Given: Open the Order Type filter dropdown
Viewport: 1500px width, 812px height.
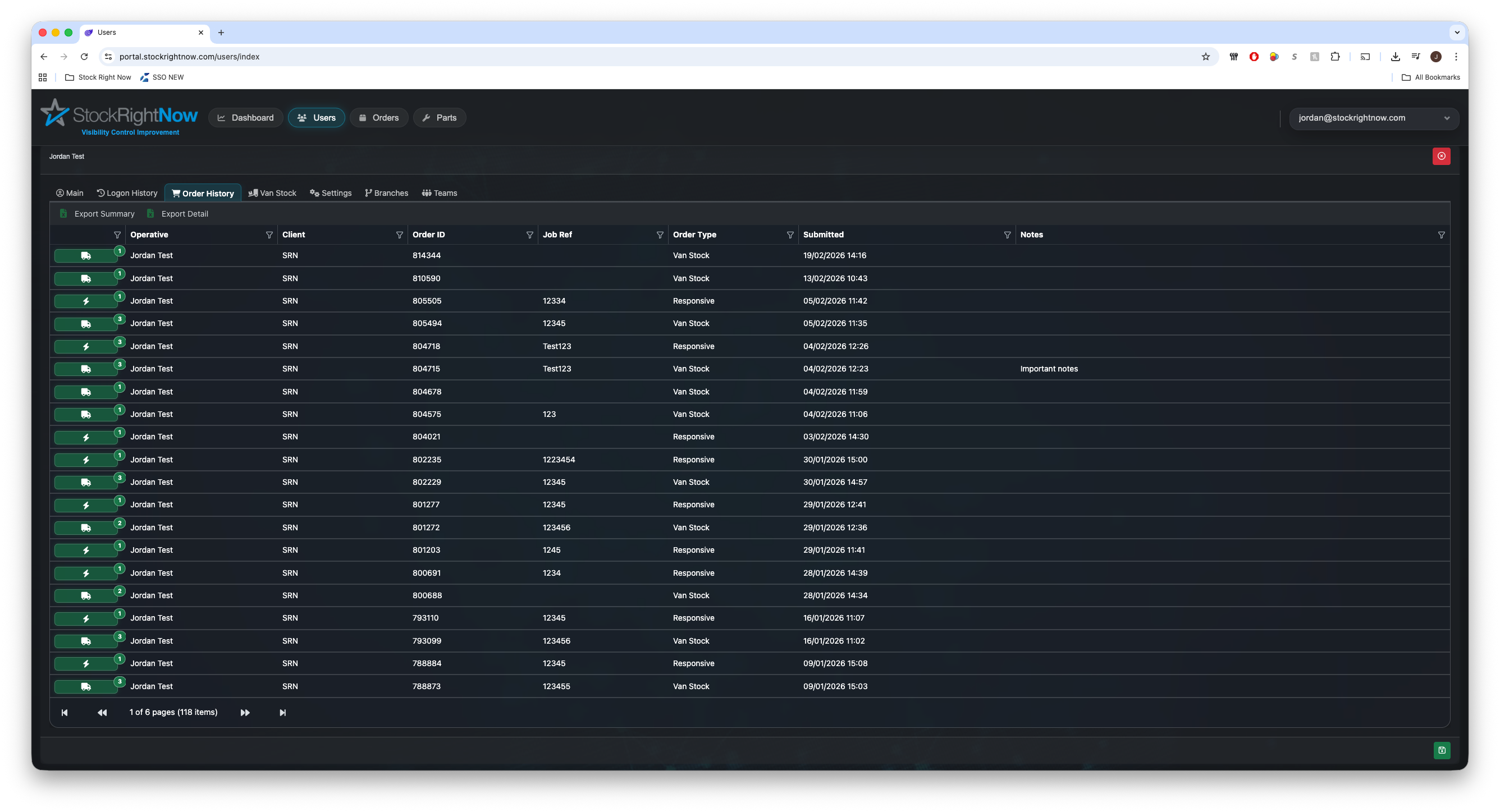Looking at the screenshot, I should (790, 235).
